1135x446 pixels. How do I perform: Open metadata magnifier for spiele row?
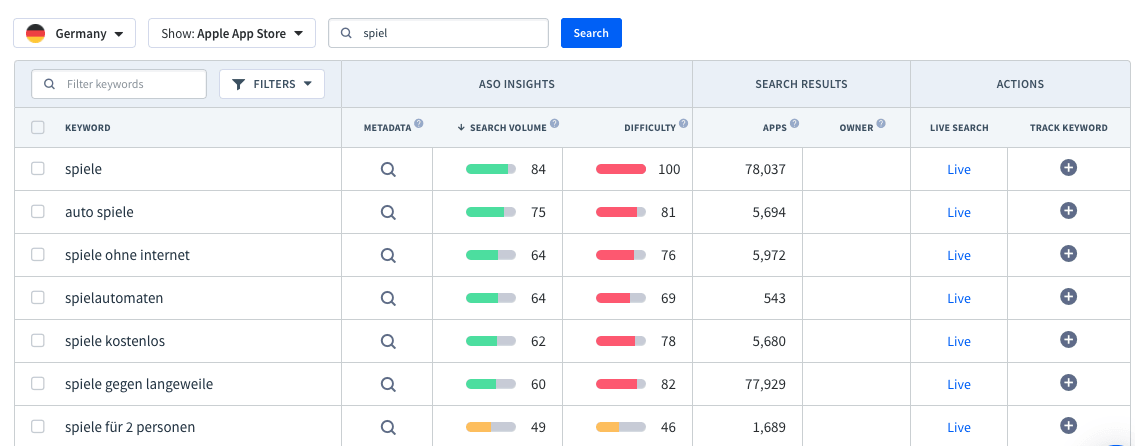388,169
